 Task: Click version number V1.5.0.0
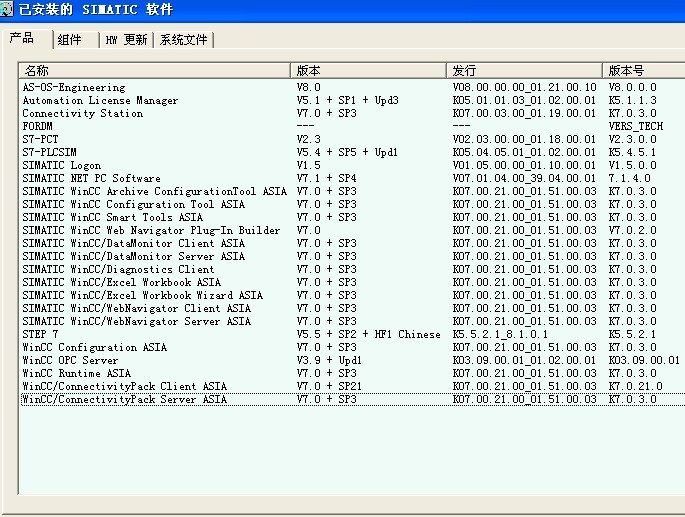pyautogui.click(x=633, y=166)
